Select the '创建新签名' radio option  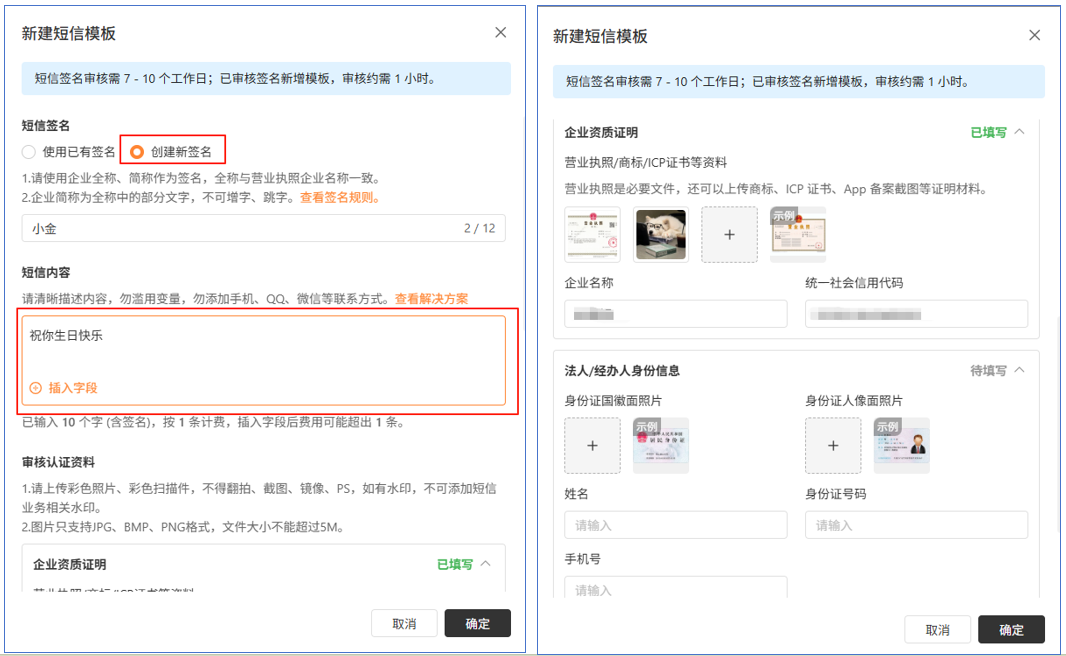point(137,152)
